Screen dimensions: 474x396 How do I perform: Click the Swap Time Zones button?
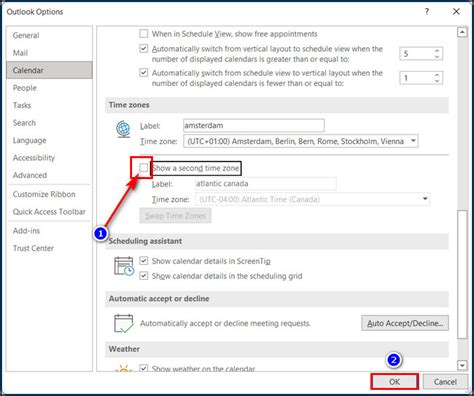pyautogui.click(x=175, y=216)
